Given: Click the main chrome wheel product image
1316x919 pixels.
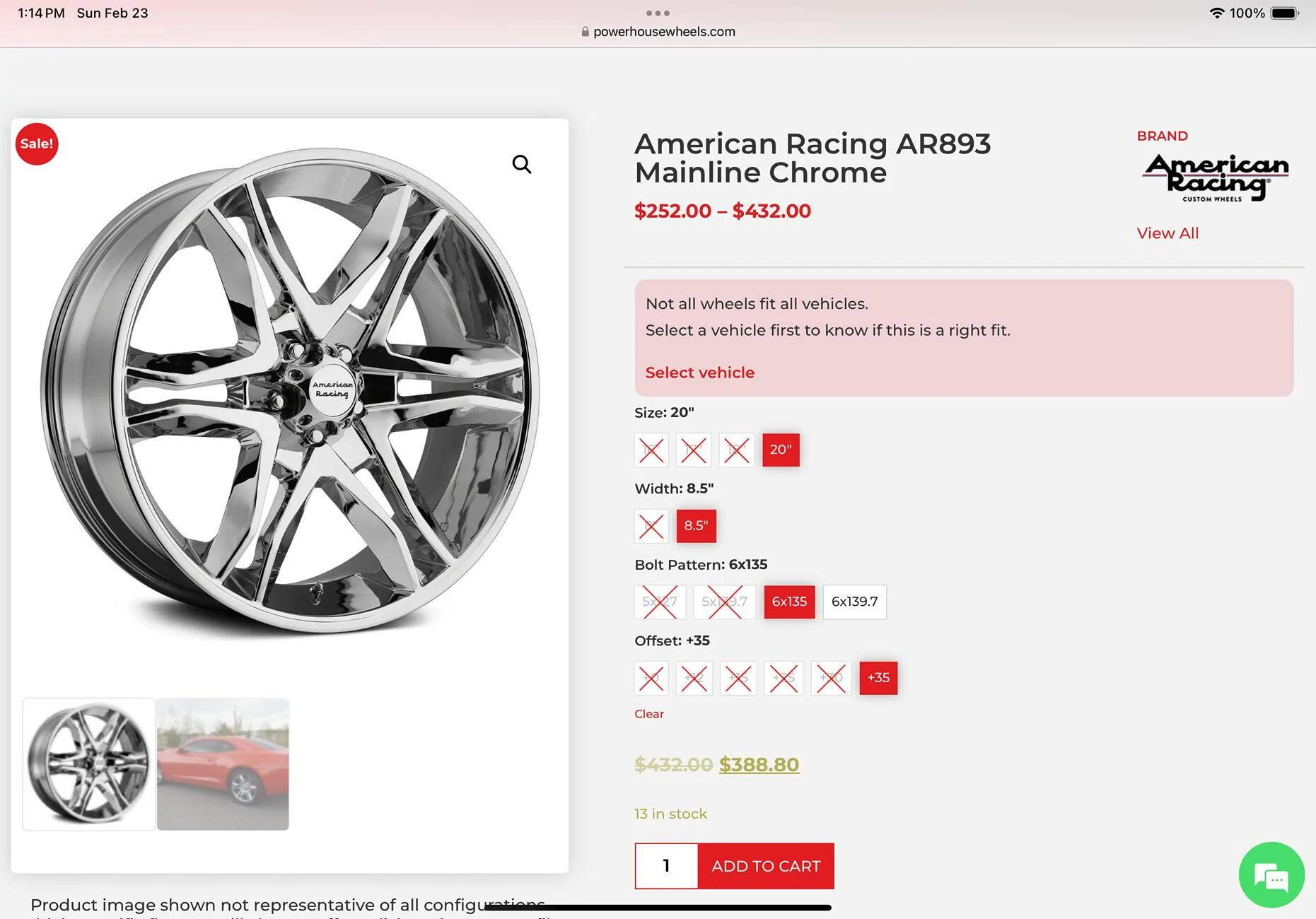Looking at the screenshot, I should coord(290,391).
